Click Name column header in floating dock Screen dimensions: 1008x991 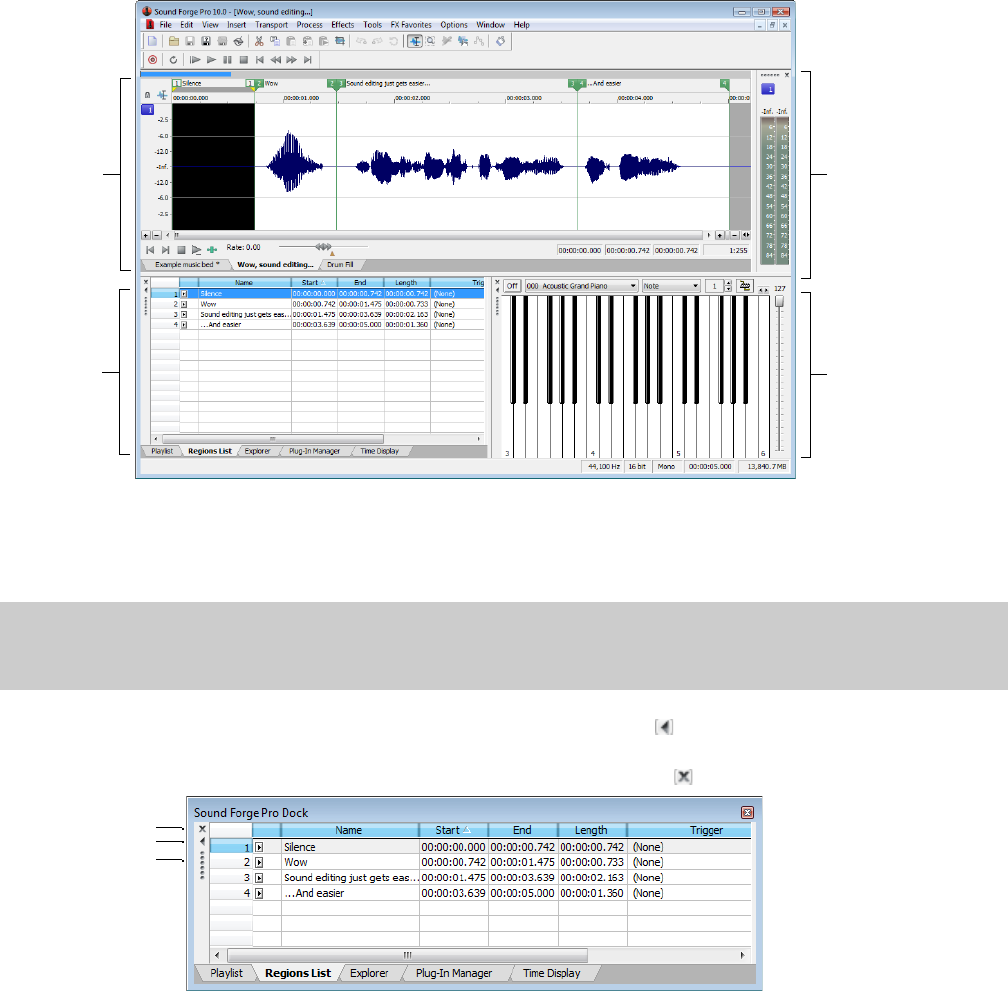pyautogui.click(x=350, y=830)
